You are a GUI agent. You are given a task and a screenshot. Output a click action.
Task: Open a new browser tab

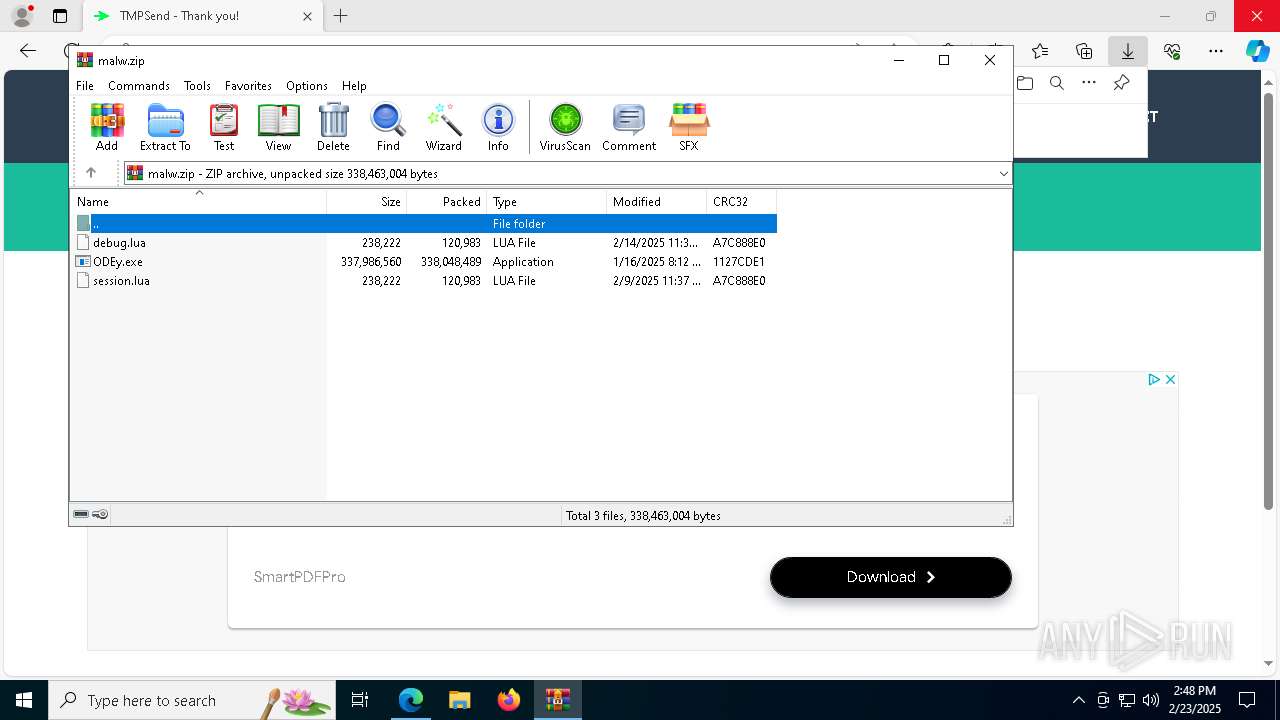point(341,16)
